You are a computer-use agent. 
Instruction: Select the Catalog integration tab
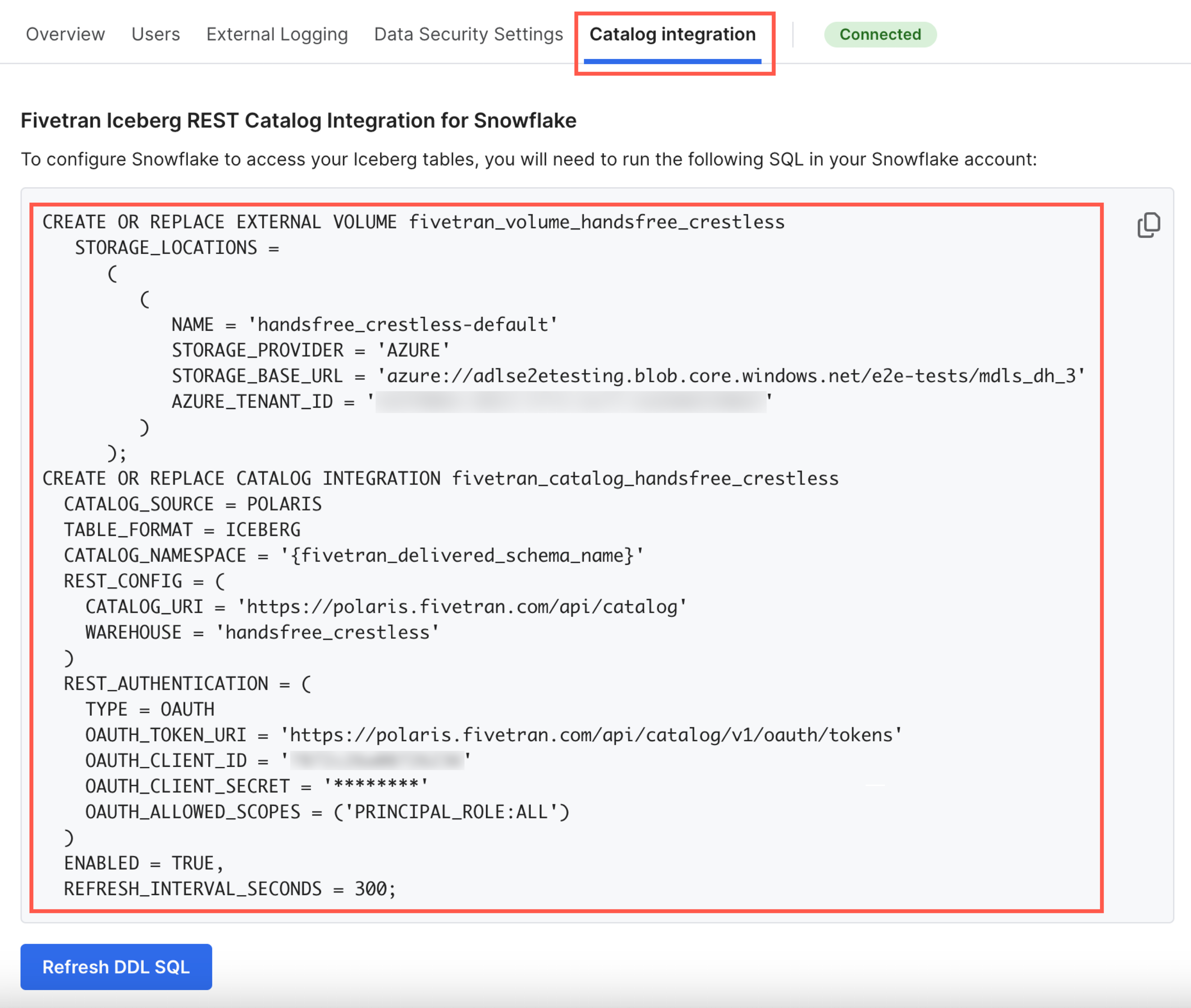tap(672, 34)
